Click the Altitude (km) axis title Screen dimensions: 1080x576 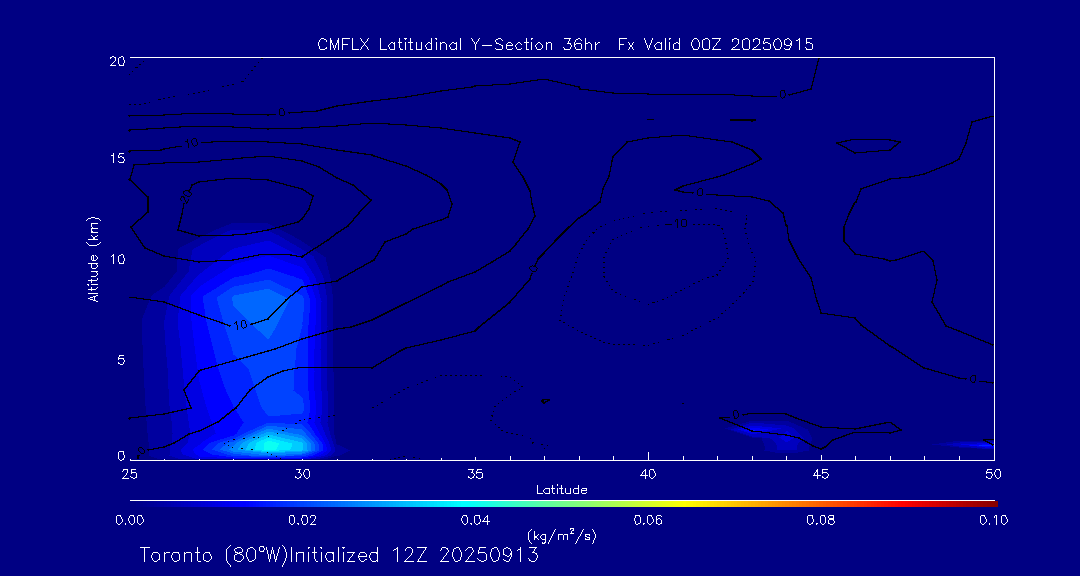tap(94, 258)
